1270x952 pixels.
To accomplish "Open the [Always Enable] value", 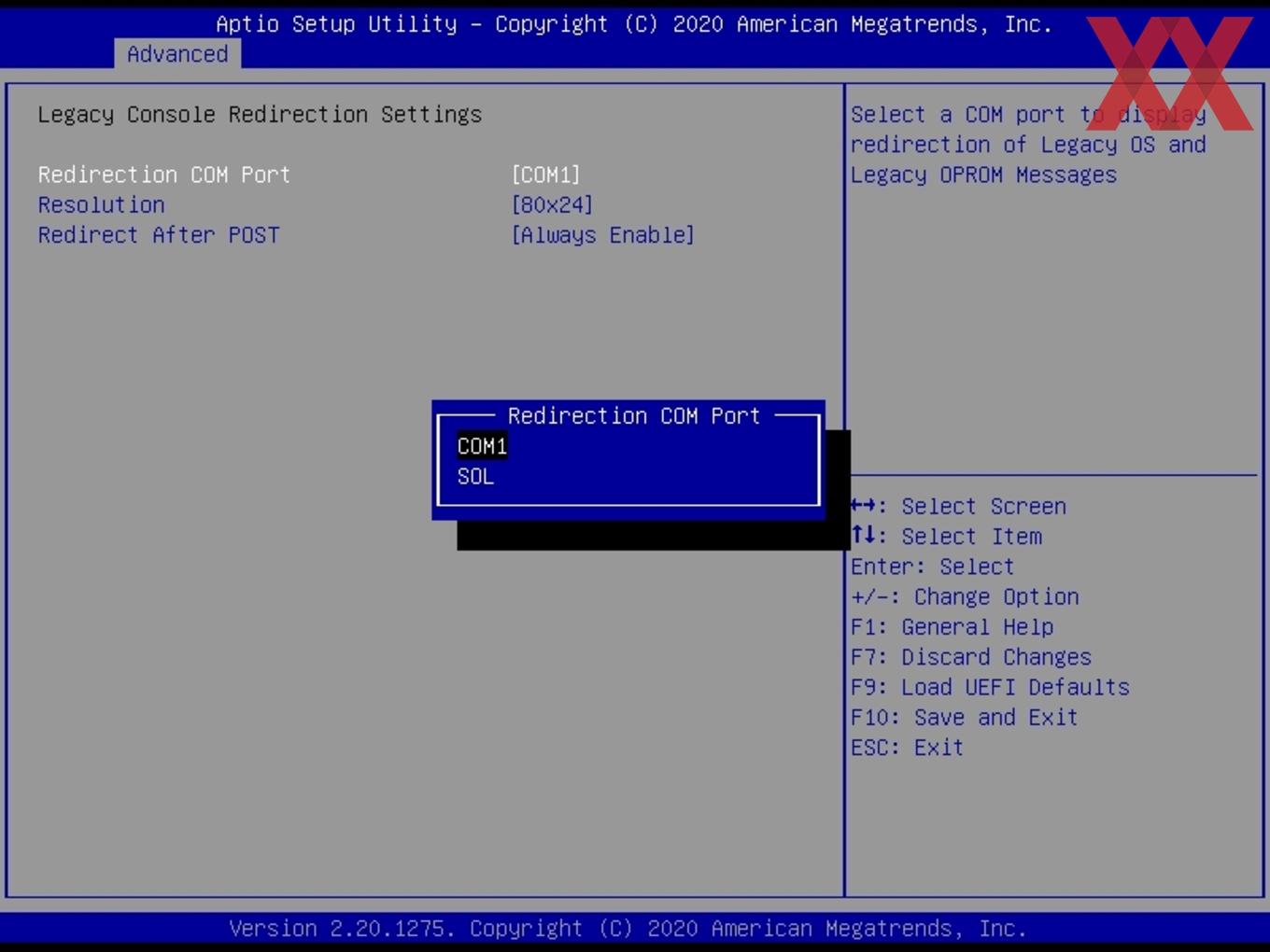I will click(602, 235).
